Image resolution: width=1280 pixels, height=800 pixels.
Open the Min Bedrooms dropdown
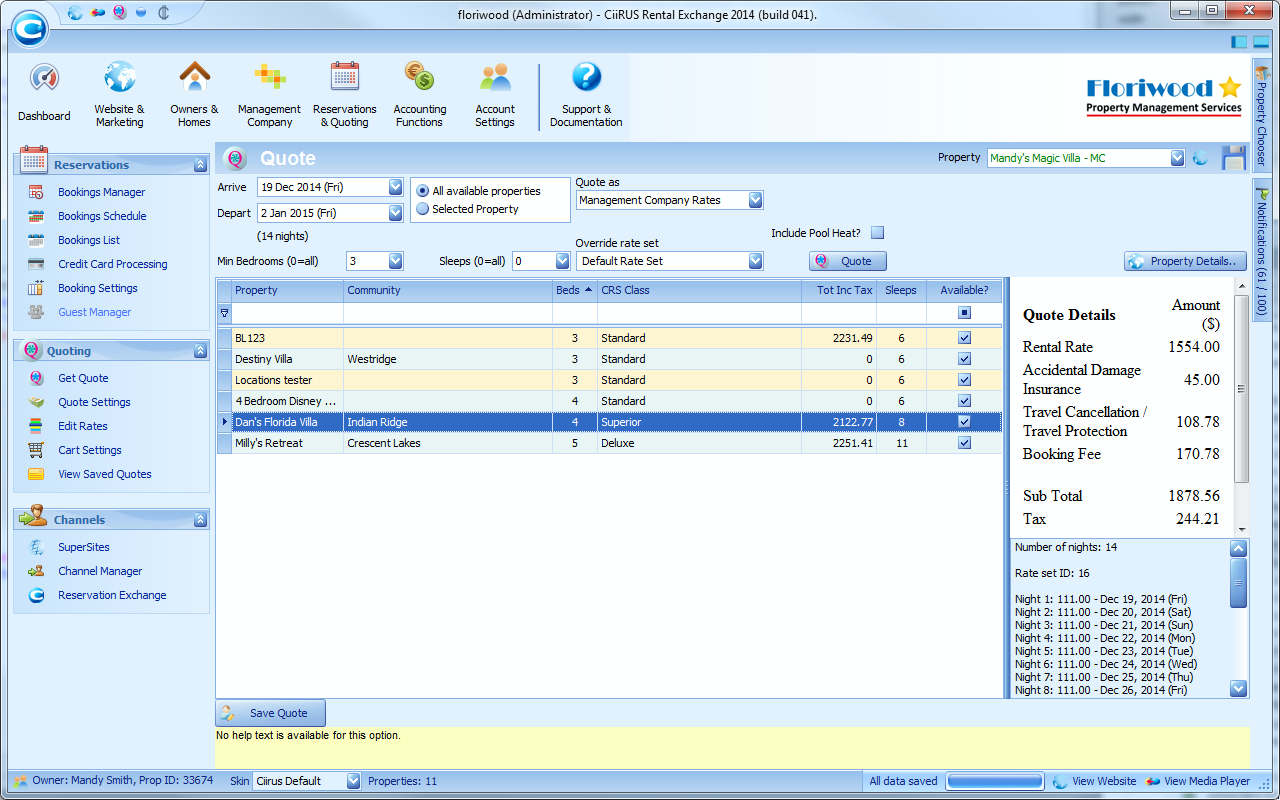tap(395, 261)
